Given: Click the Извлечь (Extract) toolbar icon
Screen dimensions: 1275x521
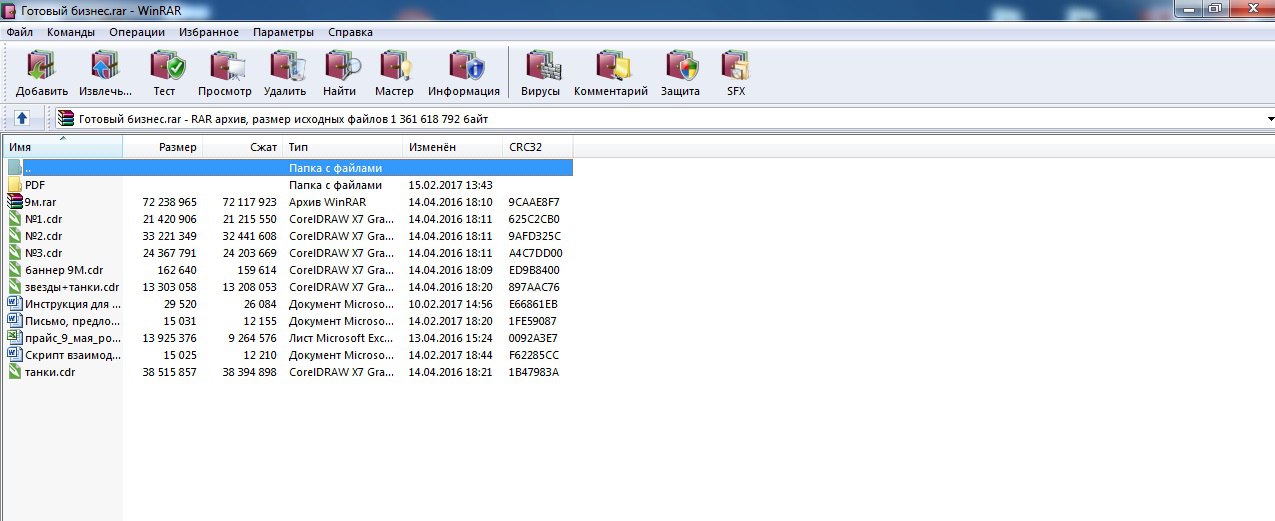Looking at the screenshot, I should pos(105,67).
